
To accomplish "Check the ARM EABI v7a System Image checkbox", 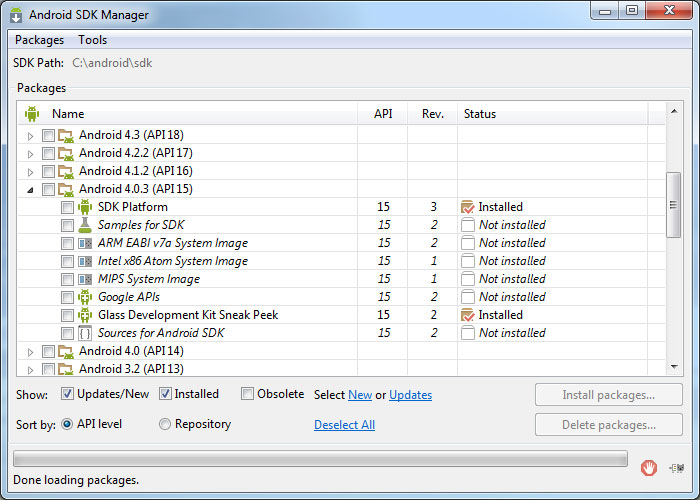I will (67, 243).
